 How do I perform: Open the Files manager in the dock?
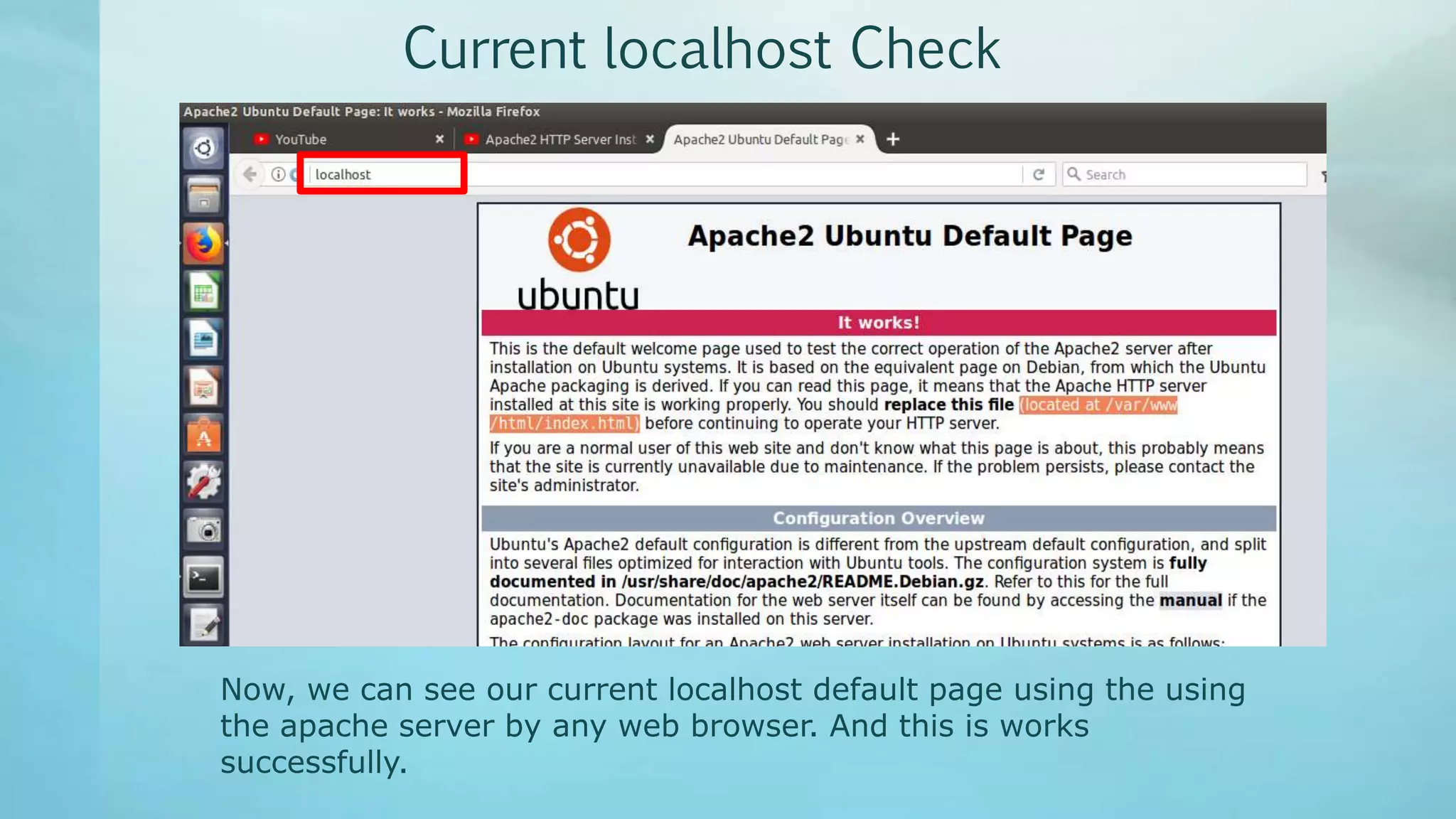click(x=204, y=196)
